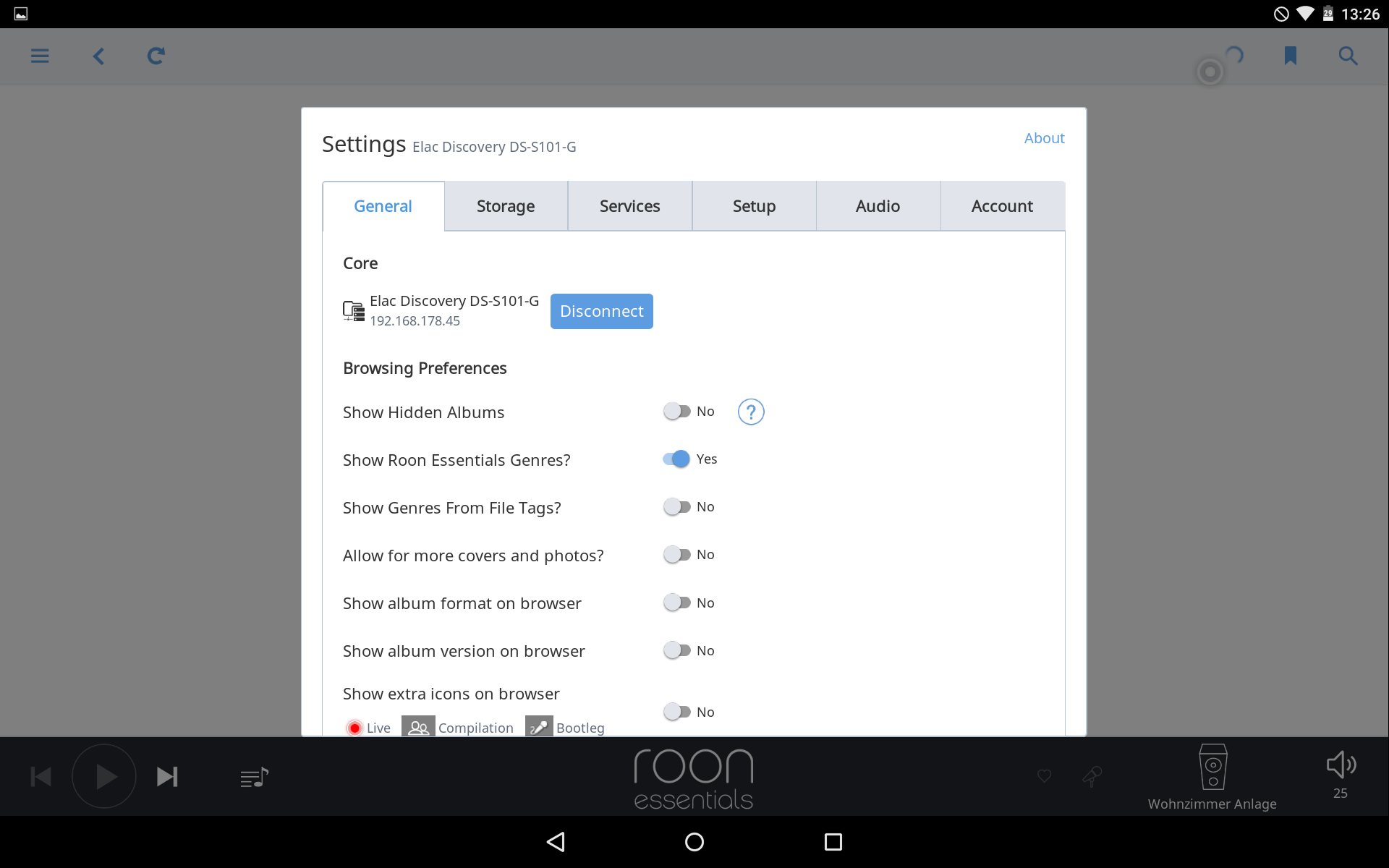This screenshot has height=868, width=1389.
Task: Switch to the Storage tab
Action: pos(506,206)
